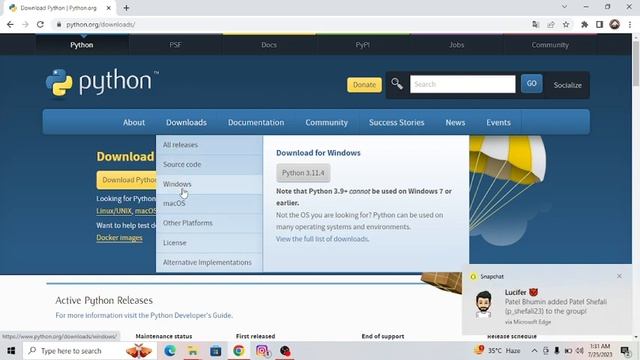The height and width of the screenshot is (360, 640).
Task: Click the volume speaker tray icon
Action: [x=580, y=351]
